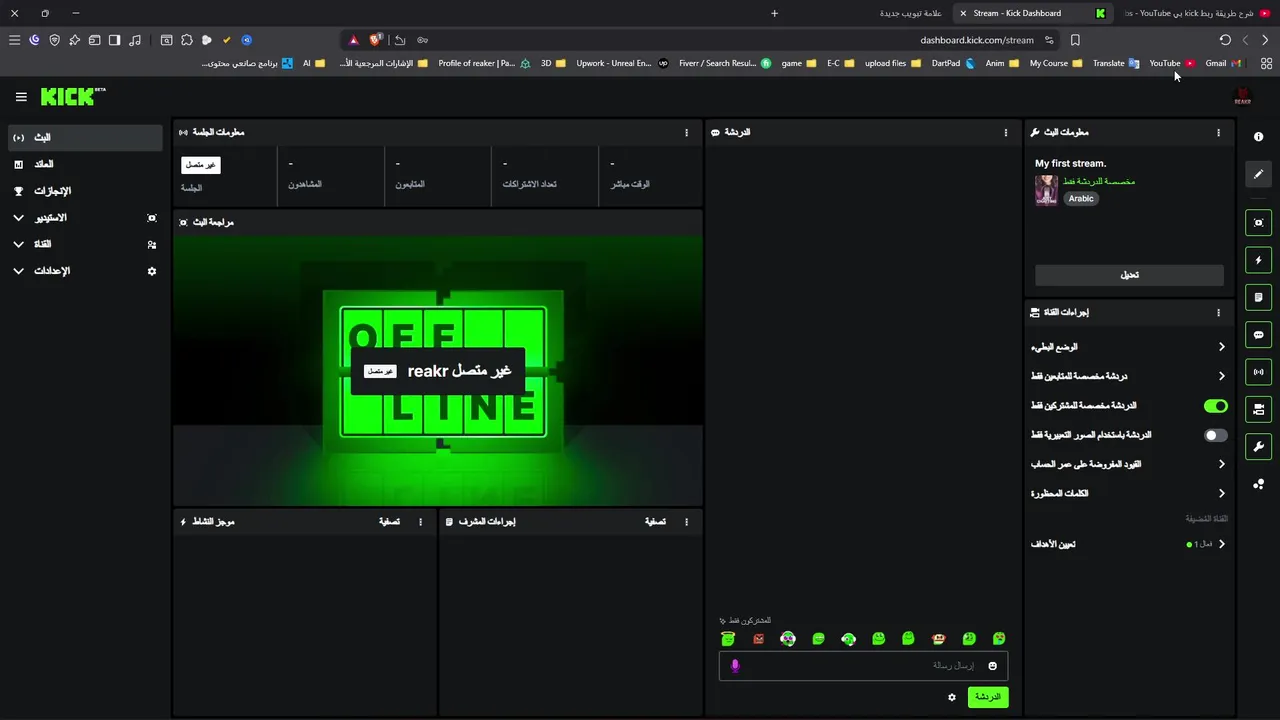Click the wrench icon in right sidebar
The width and height of the screenshot is (1280, 720).
click(1259, 446)
